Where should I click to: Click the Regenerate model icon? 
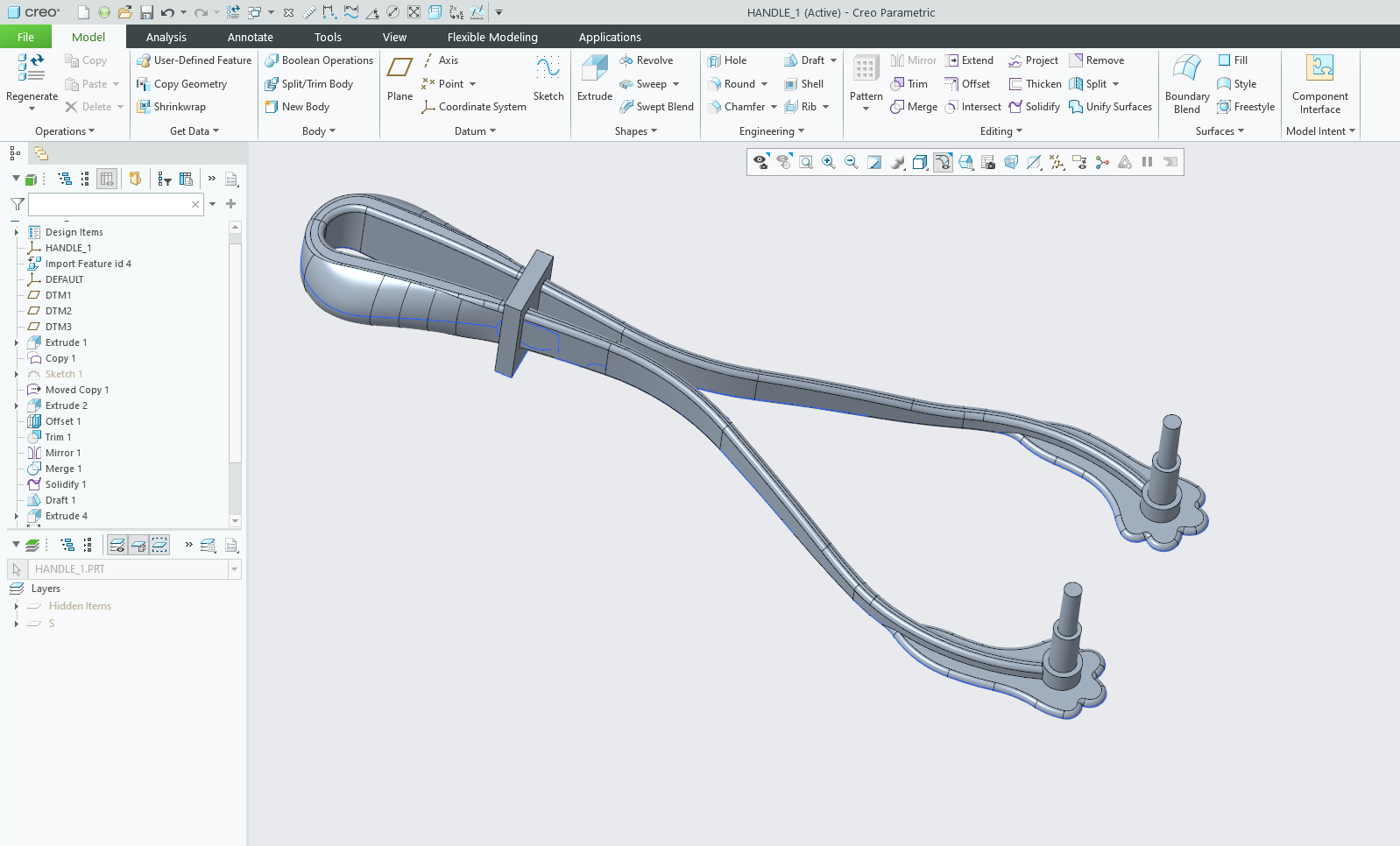[x=32, y=79]
